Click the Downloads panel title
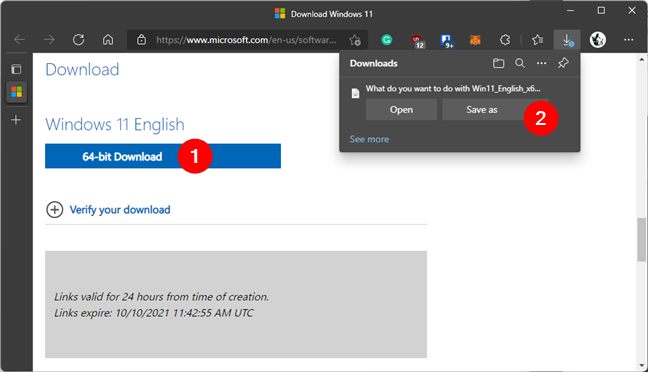 pyautogui.click(x=374, y=63)
